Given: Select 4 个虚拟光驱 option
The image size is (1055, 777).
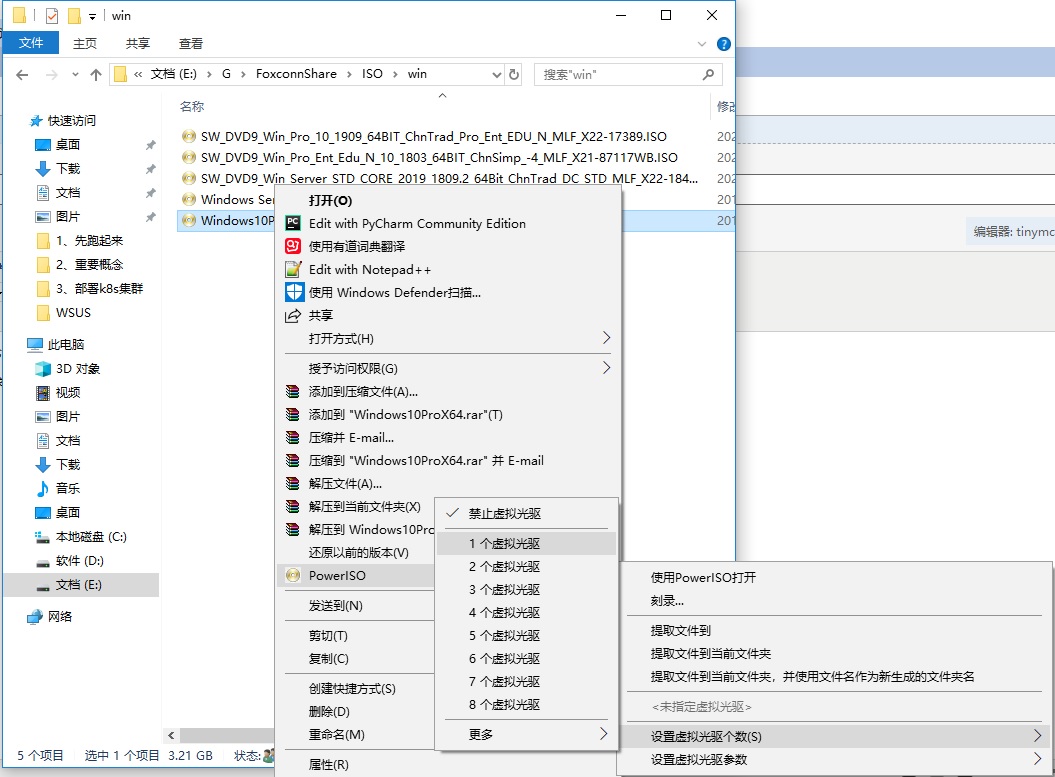Looking at the screenshot, I should 525,612.
